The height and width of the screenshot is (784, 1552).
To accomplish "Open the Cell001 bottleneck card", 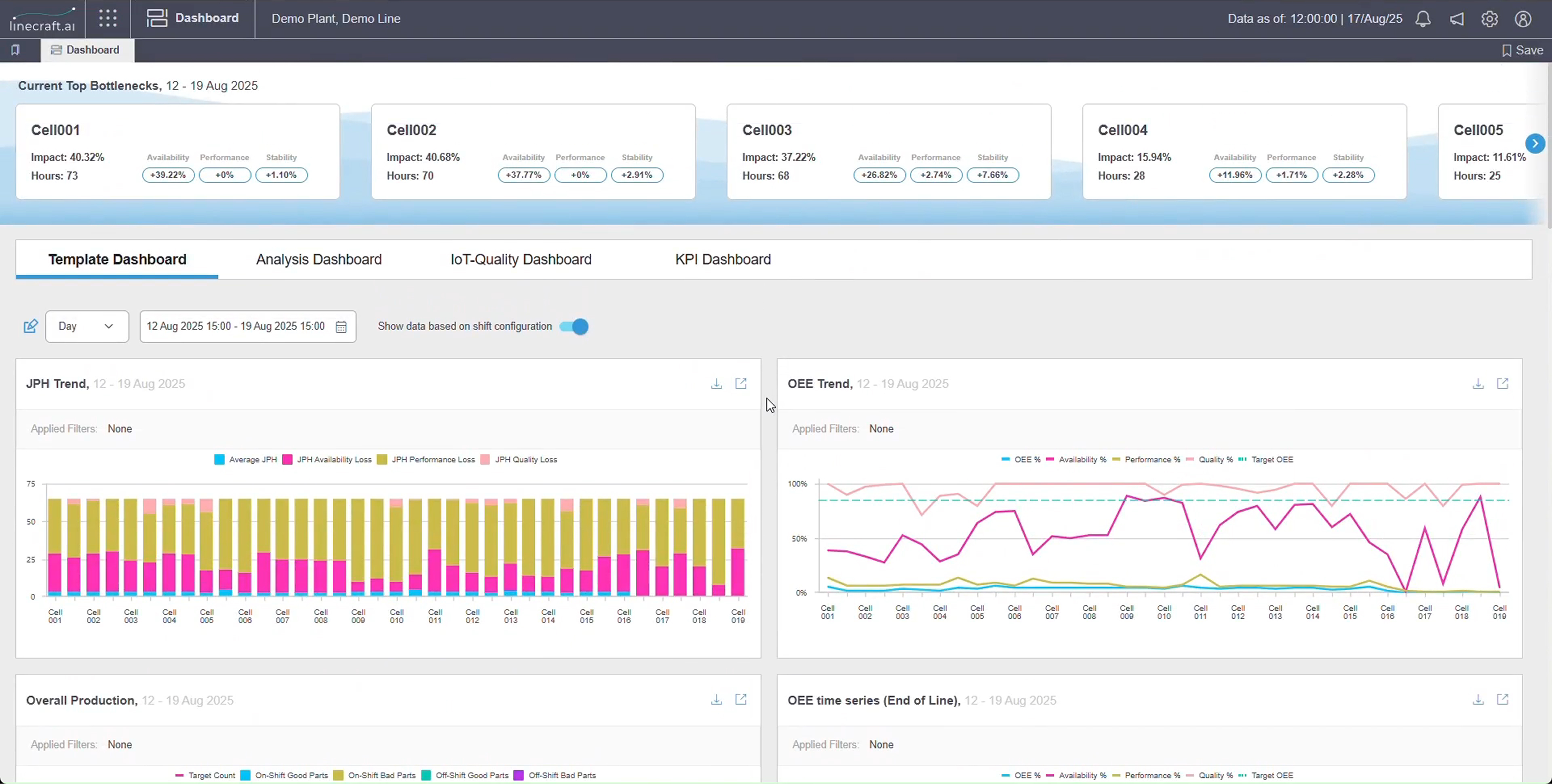I will pyautogui.click(x=178, y=152).
